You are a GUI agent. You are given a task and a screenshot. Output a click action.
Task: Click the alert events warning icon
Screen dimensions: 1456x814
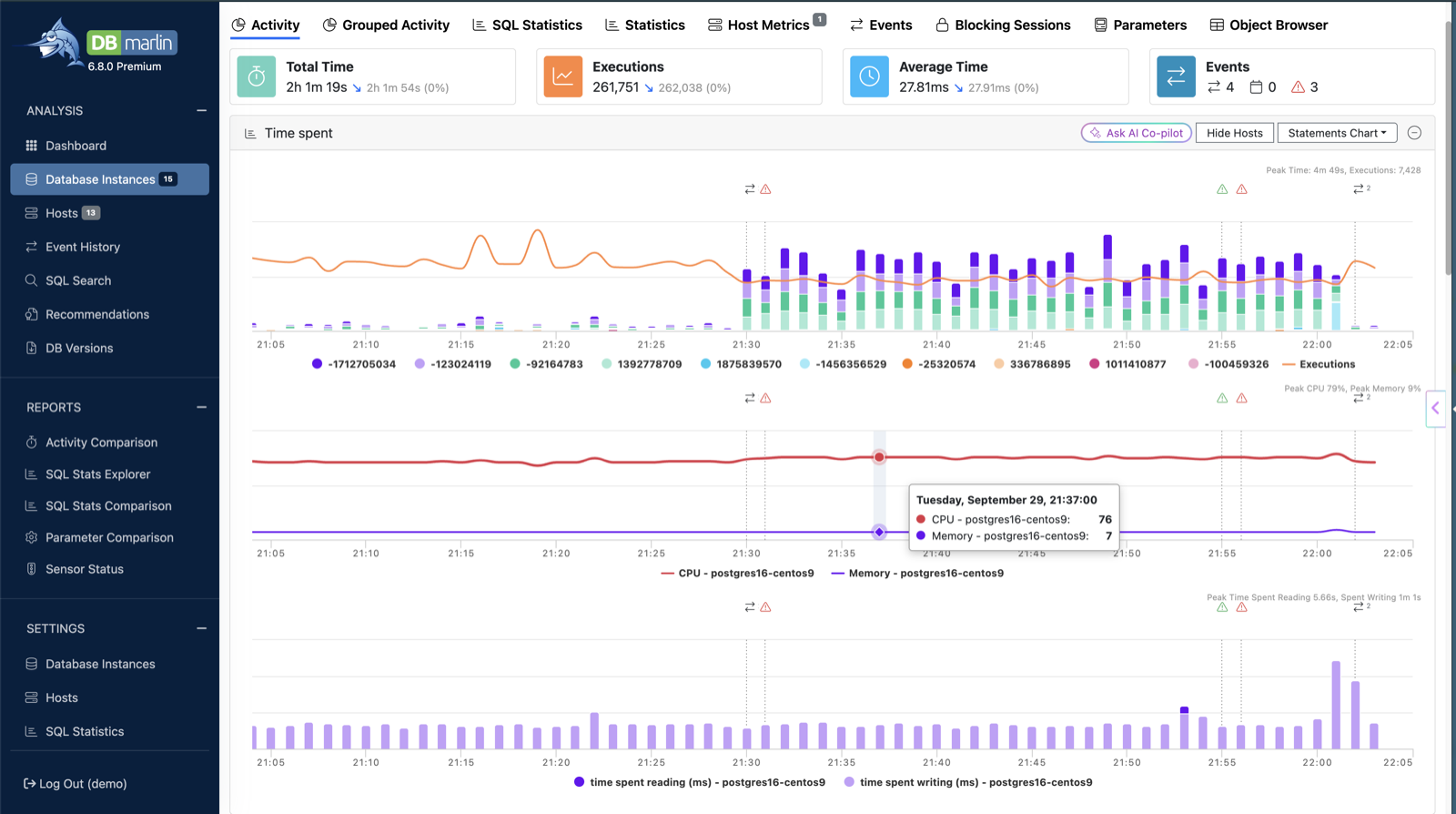(x=1299, y=87)
